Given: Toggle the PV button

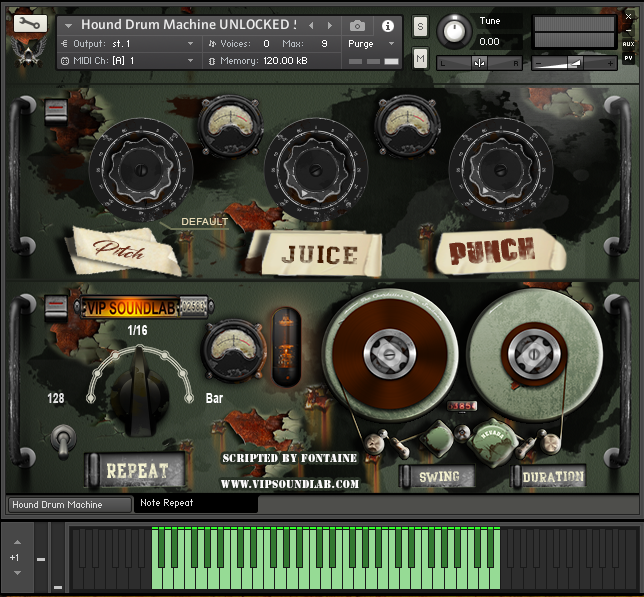Looking at the screenshot, I should point(628,58).
